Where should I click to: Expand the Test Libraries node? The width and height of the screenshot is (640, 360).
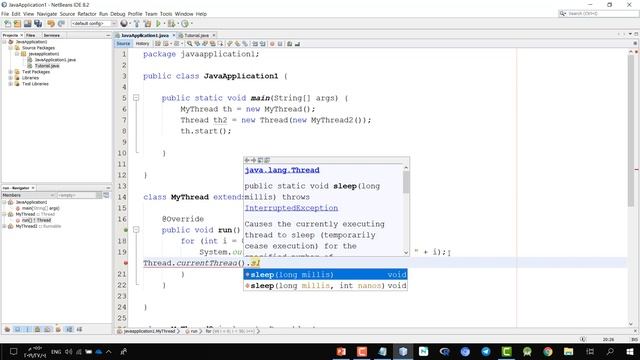(11, 84)
